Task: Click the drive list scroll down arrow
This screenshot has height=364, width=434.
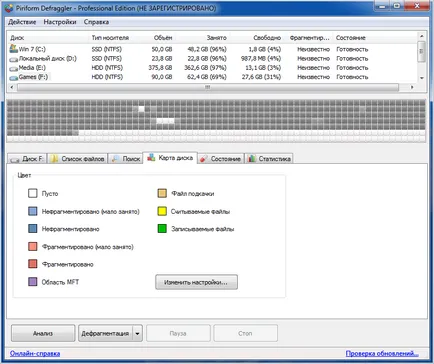Action: pos(422,78)
